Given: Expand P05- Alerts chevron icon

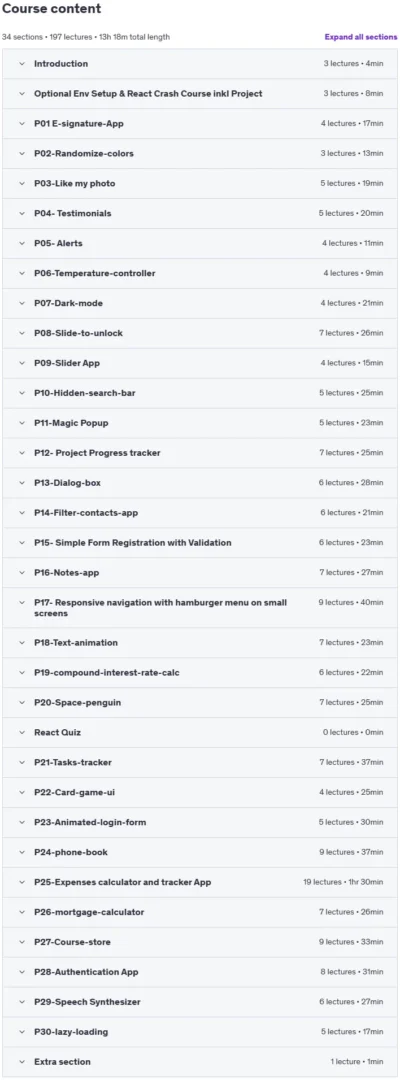Looking at the screenshot, I should (22, 244).
